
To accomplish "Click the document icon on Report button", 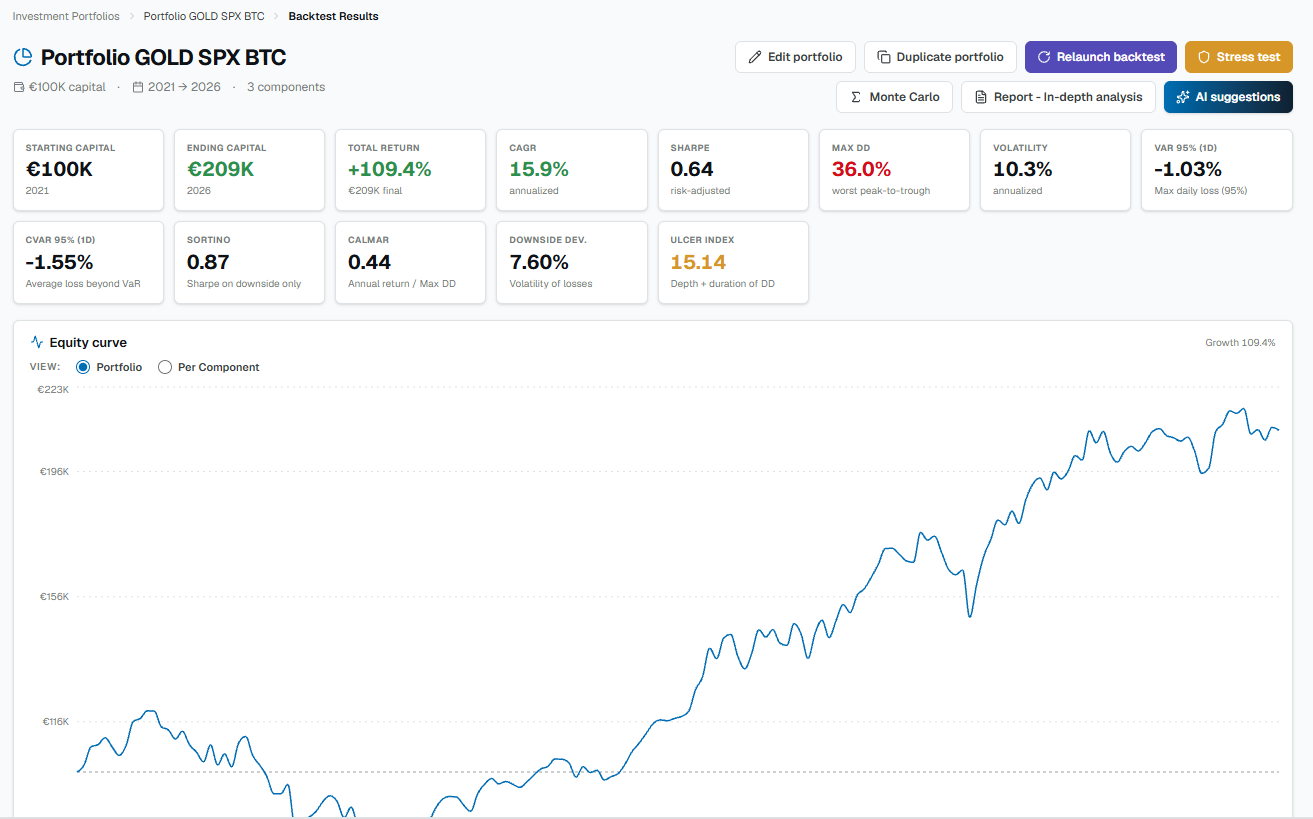I will (981, 97).
